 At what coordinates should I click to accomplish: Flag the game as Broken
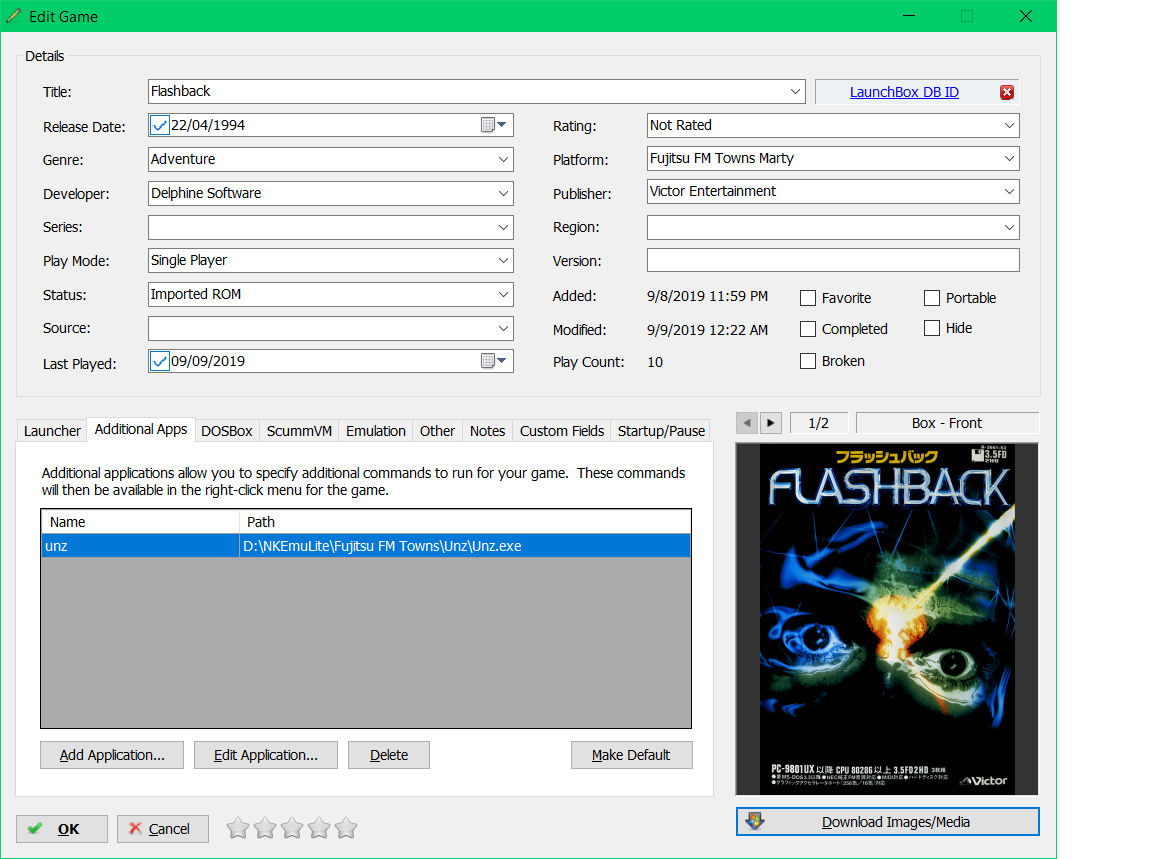(x=807, y=361)
